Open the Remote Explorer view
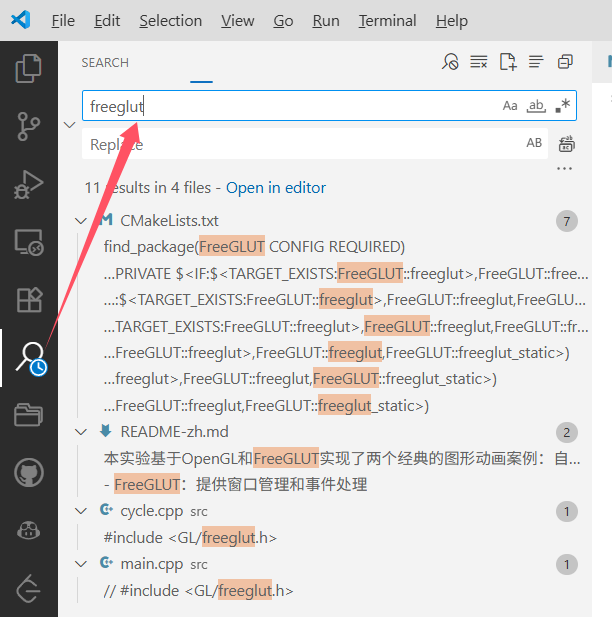The image size is (612, 617). click(29, 242)
